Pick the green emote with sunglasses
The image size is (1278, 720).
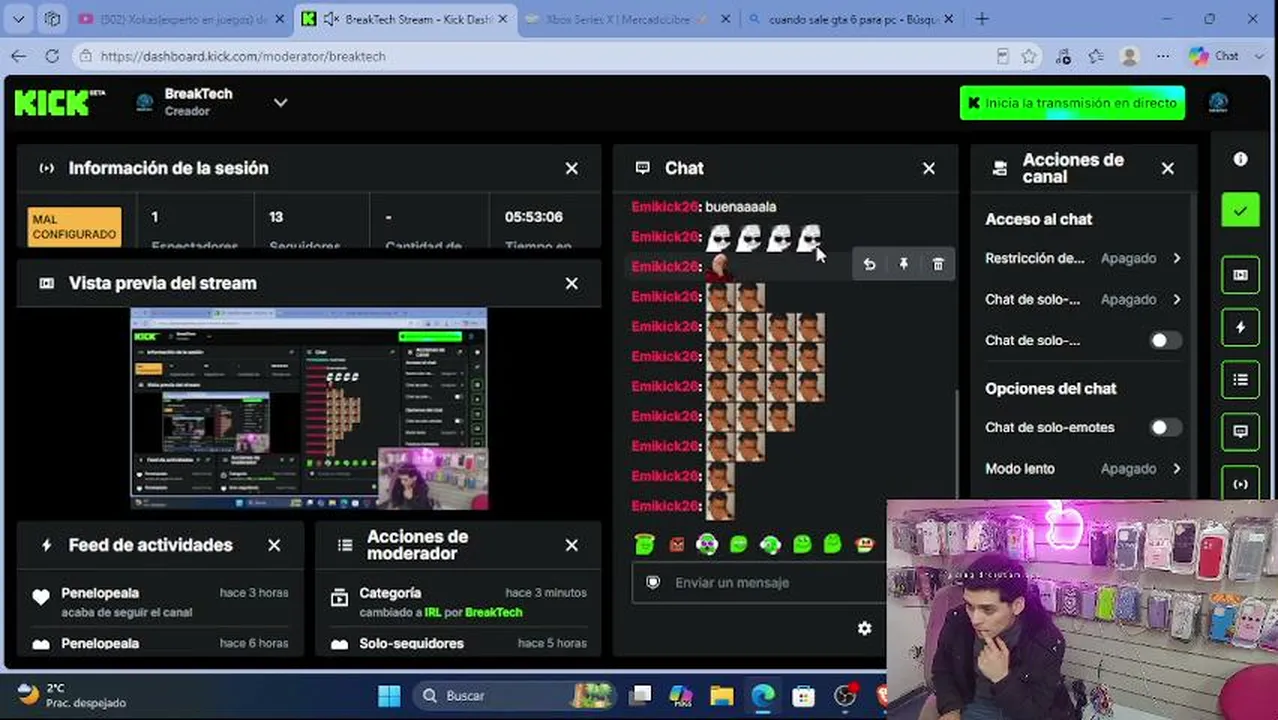coord(707,544)
